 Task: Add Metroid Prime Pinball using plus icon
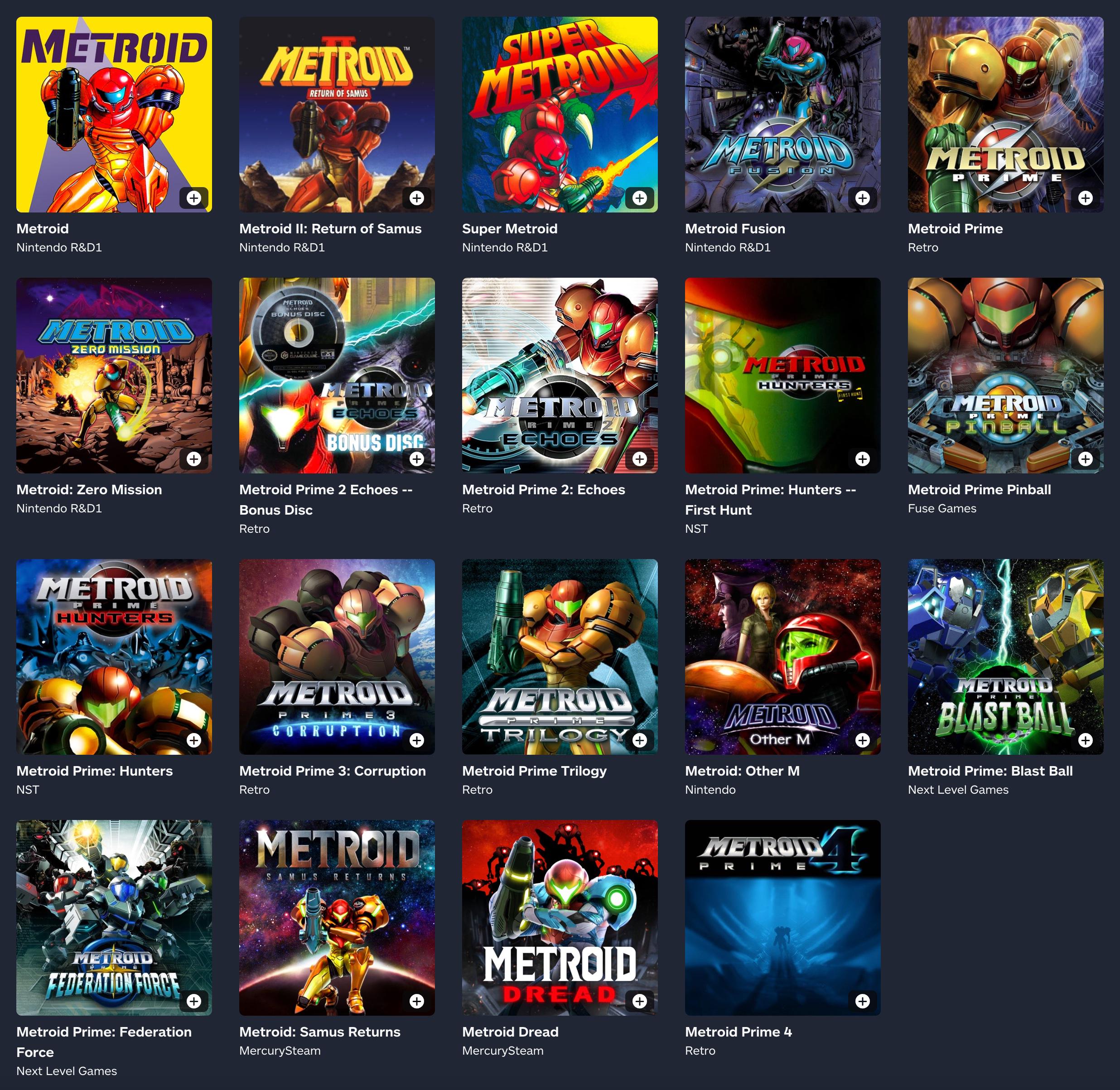point(1085,459)
